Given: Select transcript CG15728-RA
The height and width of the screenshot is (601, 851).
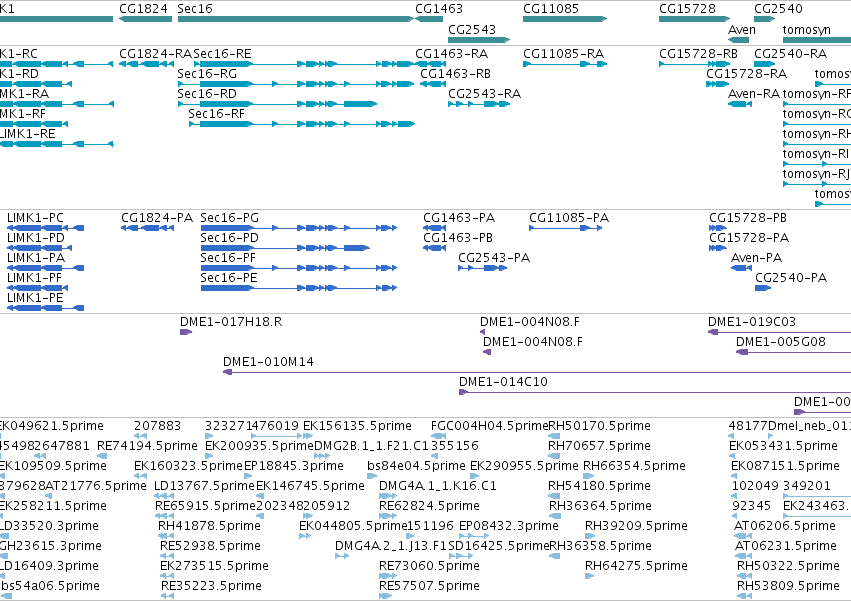Looking at the screenshot, I should click(747, 74).
